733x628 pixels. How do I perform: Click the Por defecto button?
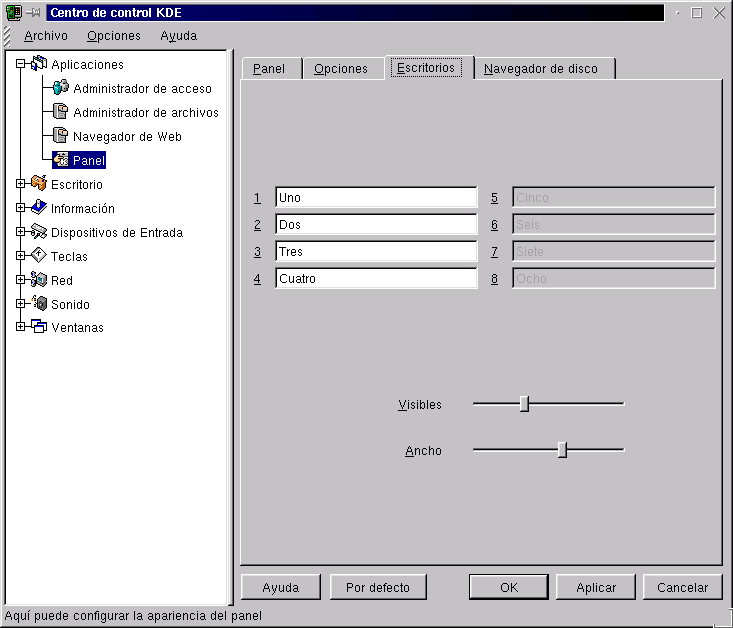[x=378, y=587]
